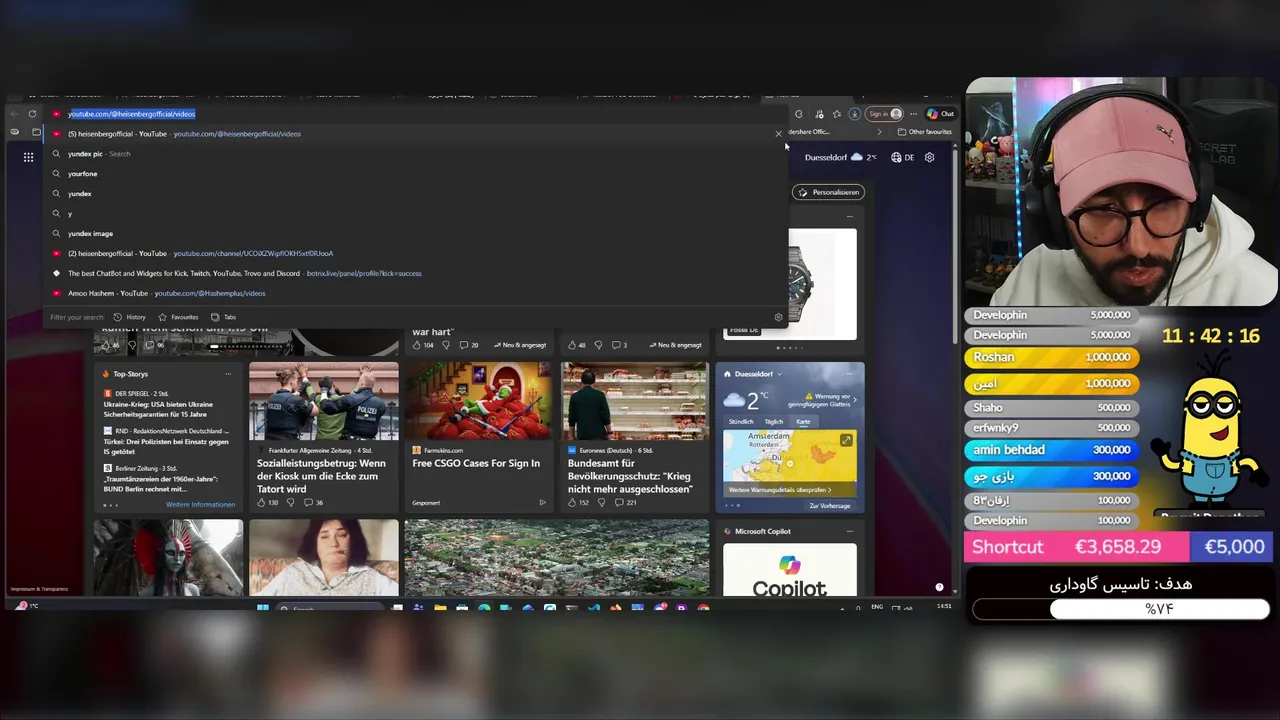This screenshot has height=720, width=1280.
Task: Expand the weather map to full view
Action: 846,440
